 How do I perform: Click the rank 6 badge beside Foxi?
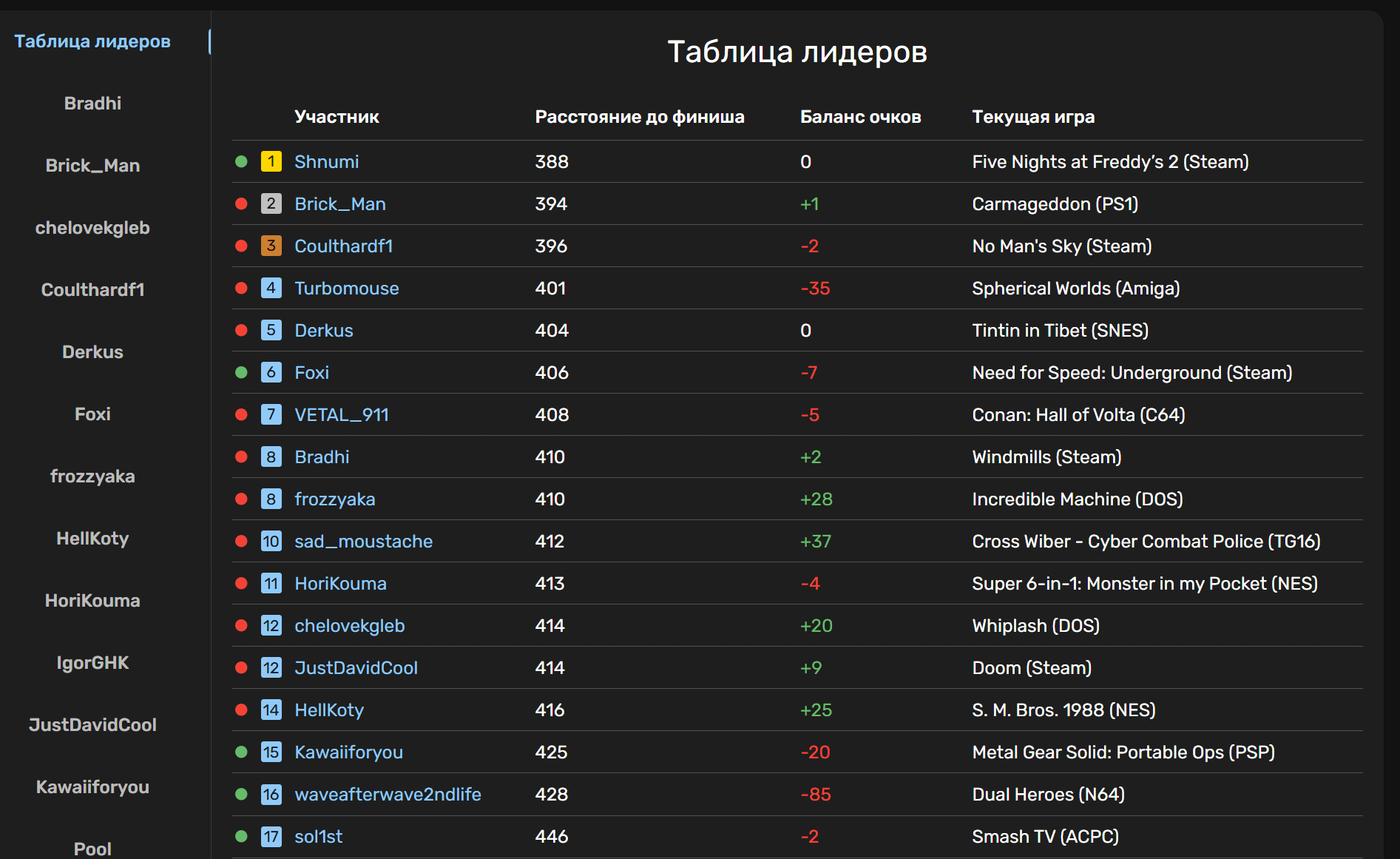click(271, 372)
